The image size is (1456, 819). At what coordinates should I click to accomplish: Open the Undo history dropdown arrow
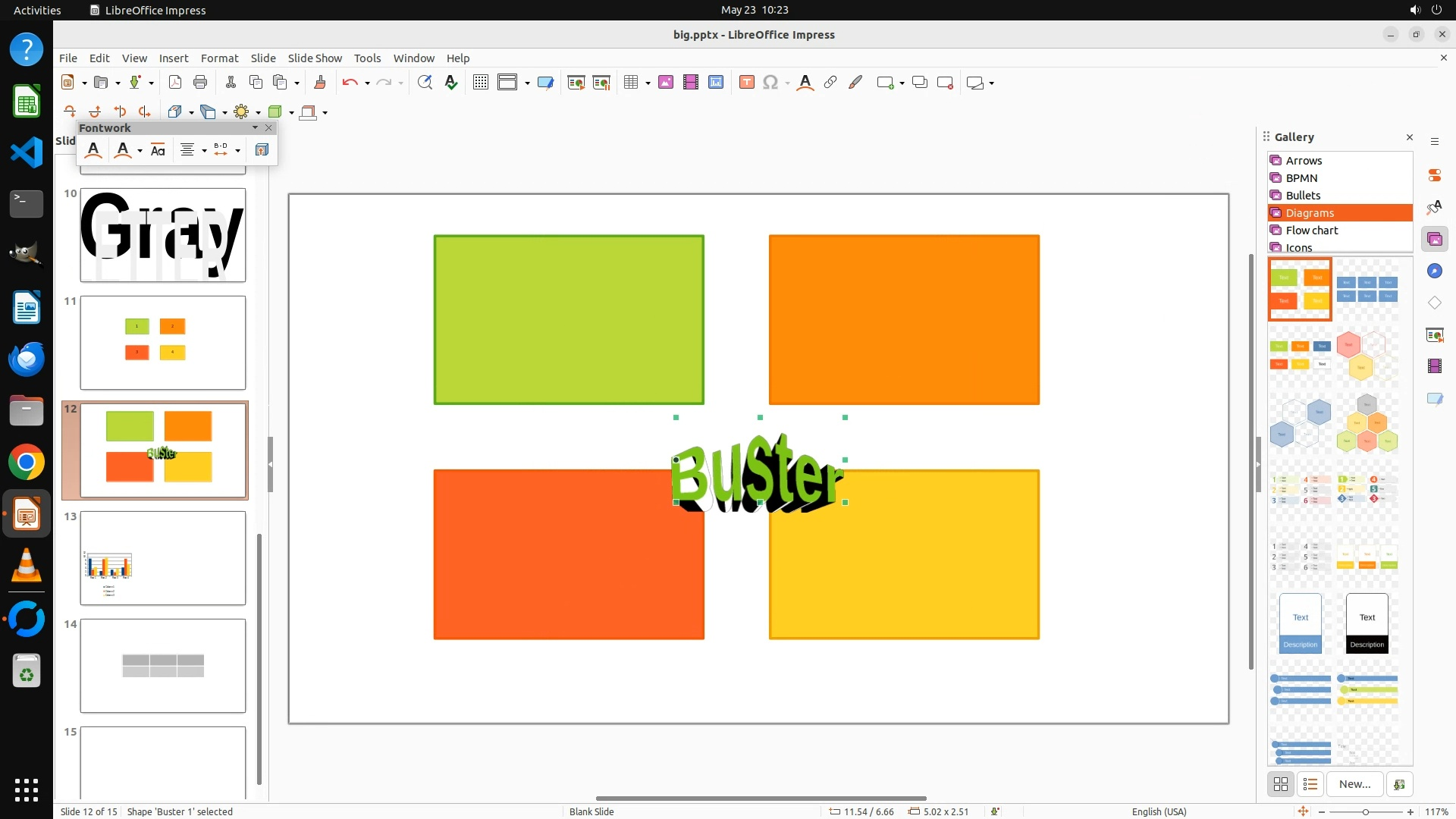367,83
